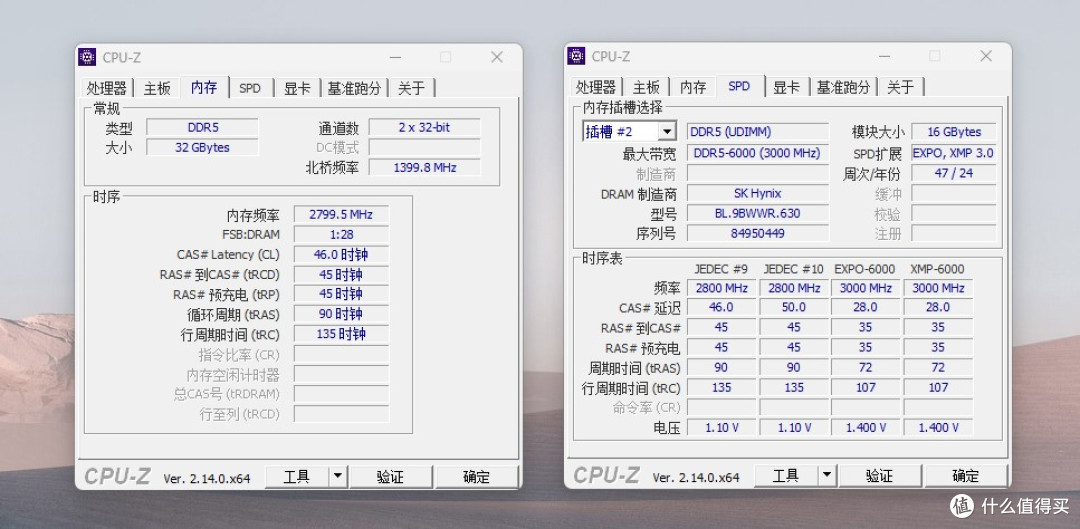Open 处理器 tab in right CPU-Z window
The width and height of the screenshot is (1080, 529).
(x=596, y=87)
